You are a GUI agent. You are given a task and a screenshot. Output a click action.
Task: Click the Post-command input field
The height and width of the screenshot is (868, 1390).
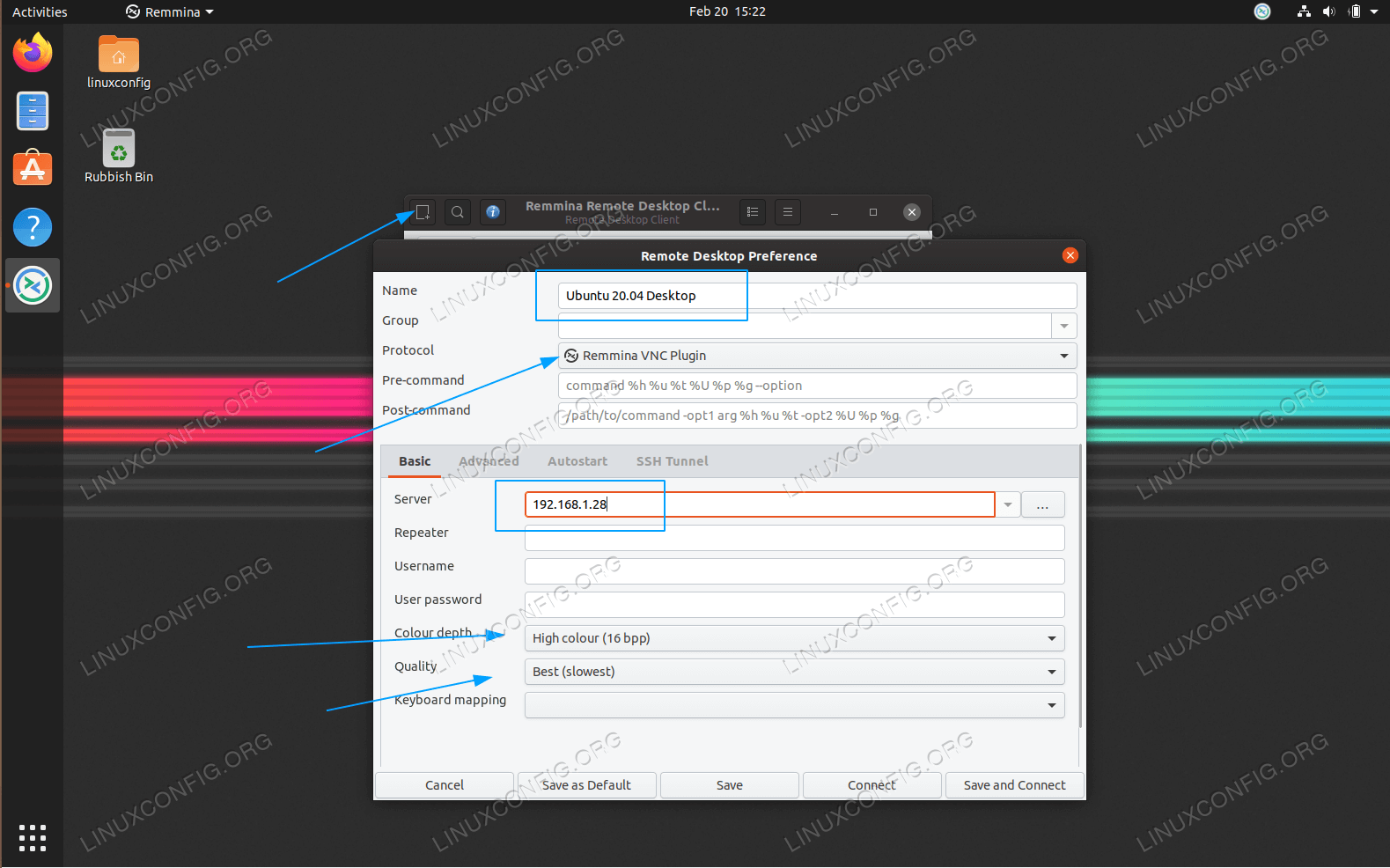[817, 416]
